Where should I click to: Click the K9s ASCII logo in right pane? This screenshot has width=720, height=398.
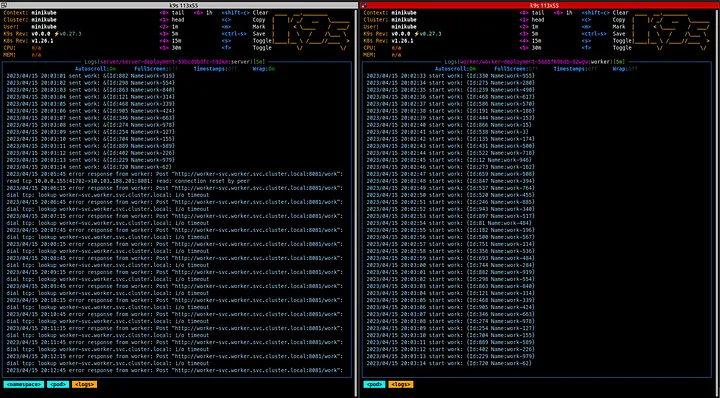coord(671,32)
